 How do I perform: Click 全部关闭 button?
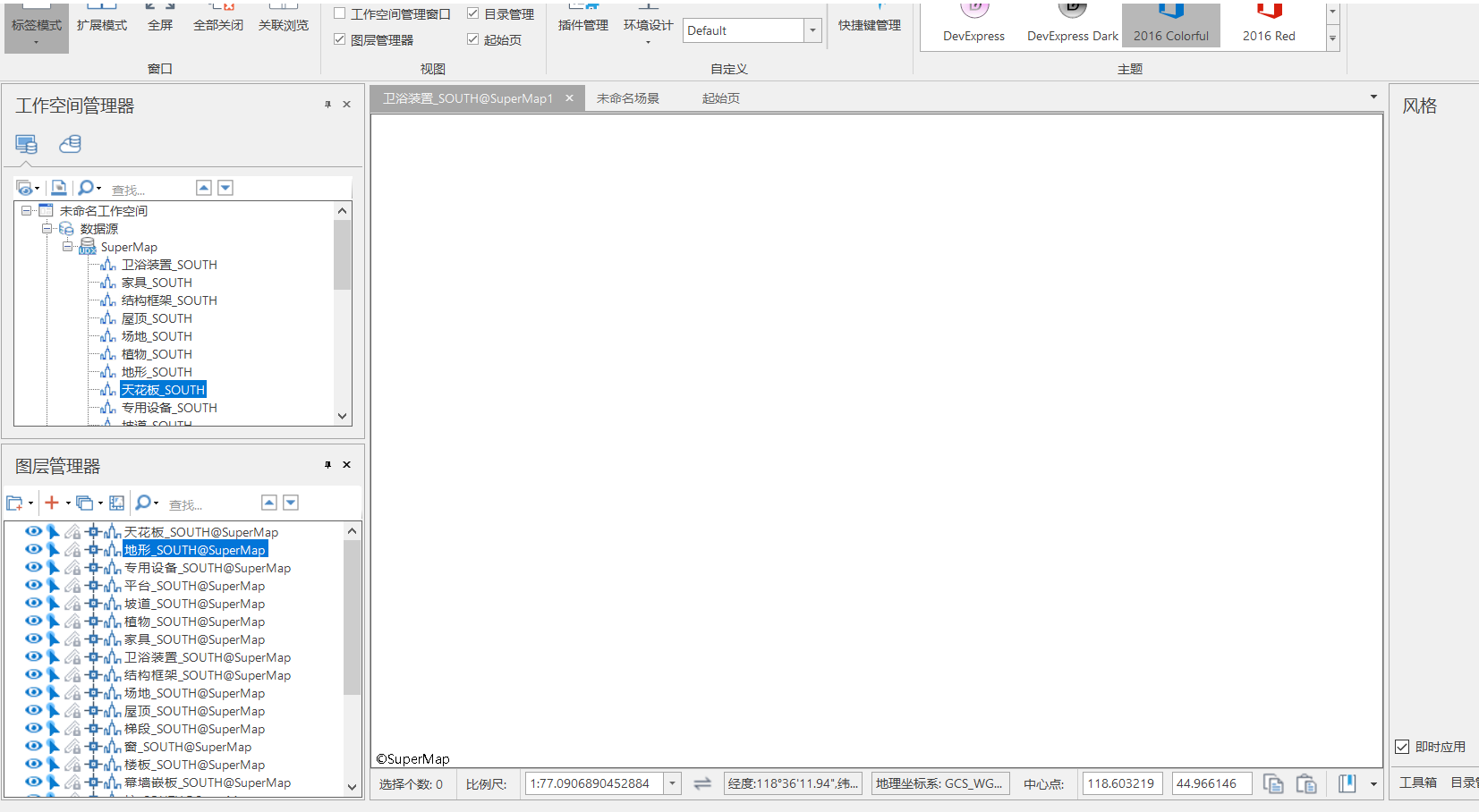click(218, 23)
